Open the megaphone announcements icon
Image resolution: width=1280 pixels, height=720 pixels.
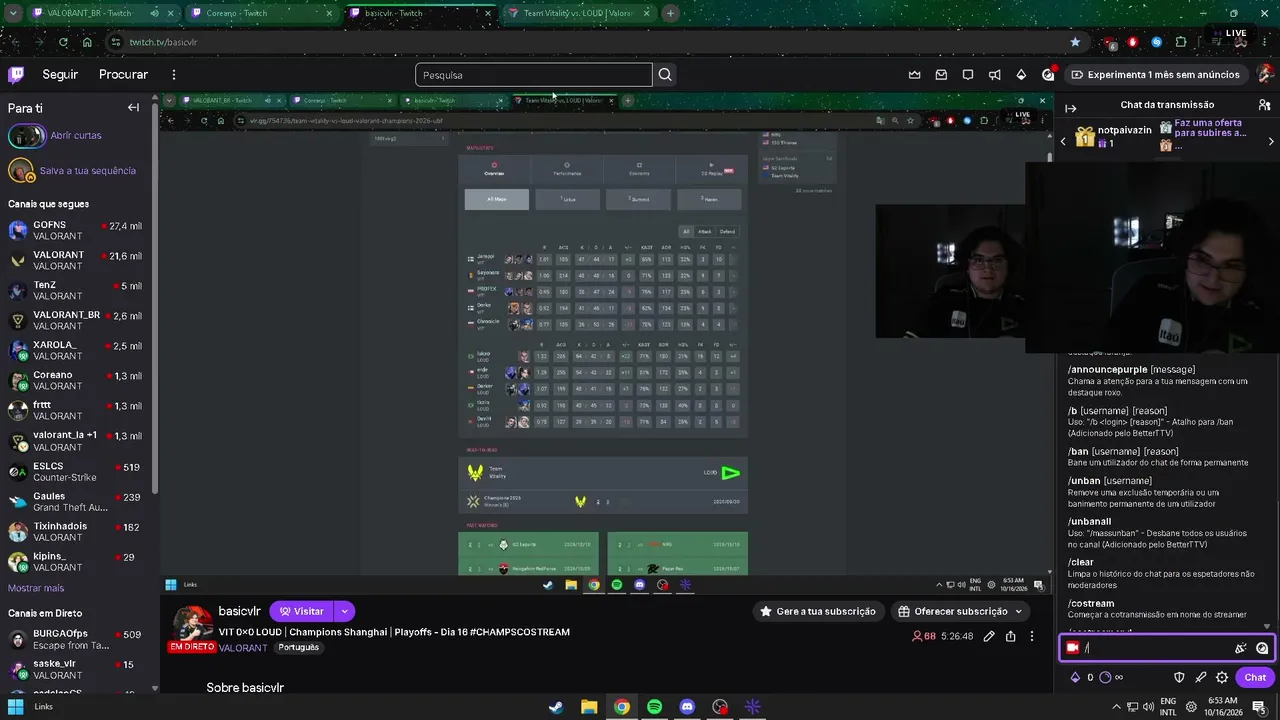pyautogui.click(x=994, y=74)
